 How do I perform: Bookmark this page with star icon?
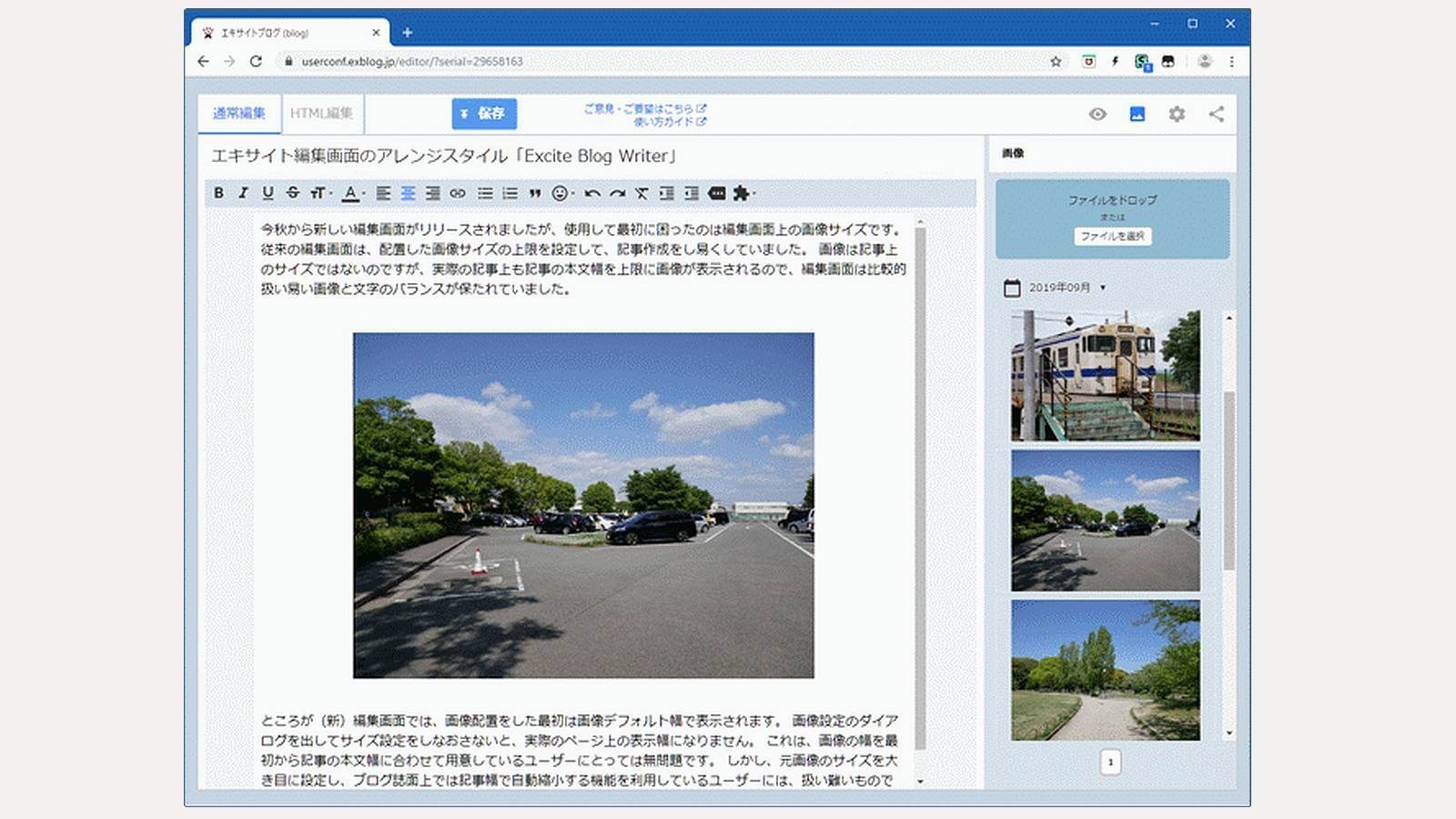[x=1056, y=61]
